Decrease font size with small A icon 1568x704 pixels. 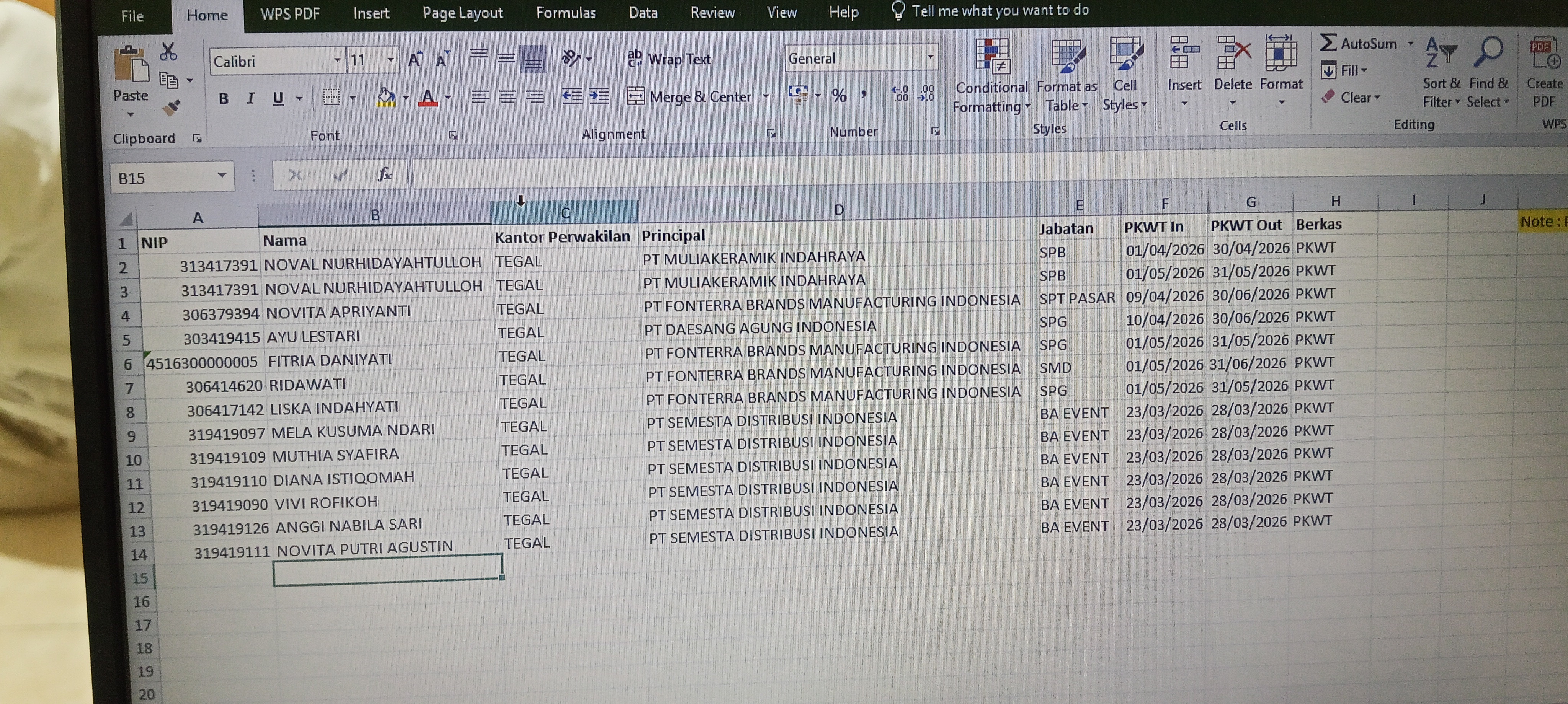tap(443, 60)
